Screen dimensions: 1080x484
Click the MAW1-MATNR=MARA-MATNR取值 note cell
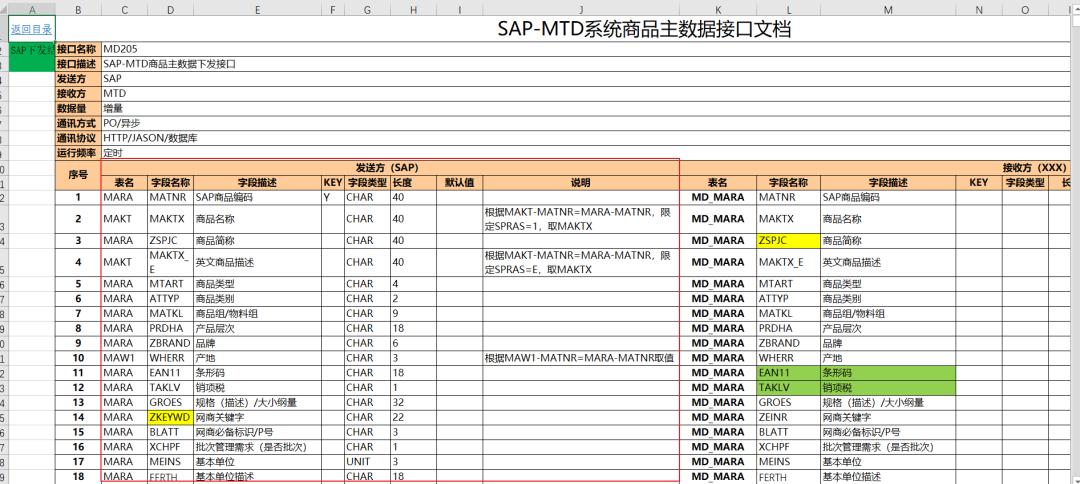point(581,358)
